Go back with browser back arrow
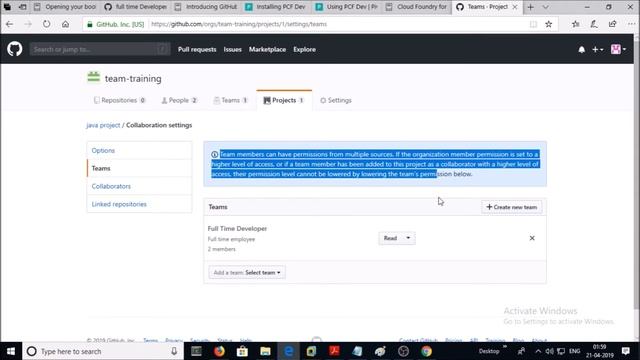The height and width of the screenshot is (360, 640). click(x=9, y=24)
